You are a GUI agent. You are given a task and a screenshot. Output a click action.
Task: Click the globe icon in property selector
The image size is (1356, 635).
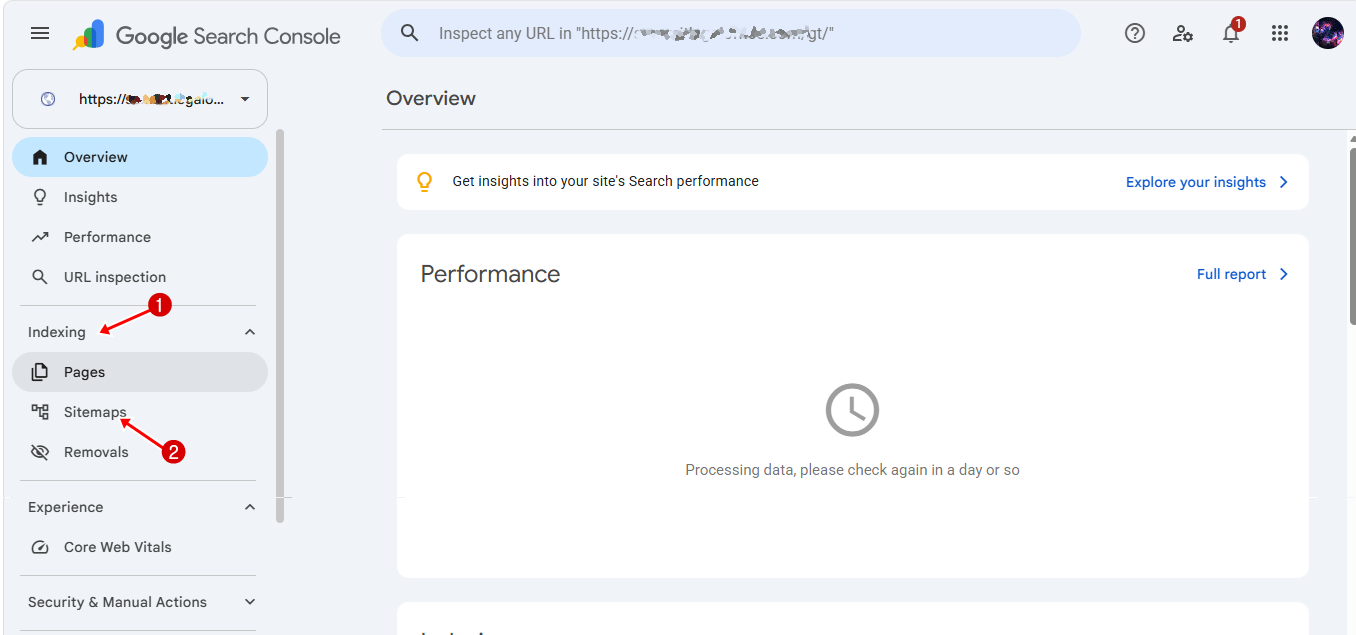click(48, 99)
